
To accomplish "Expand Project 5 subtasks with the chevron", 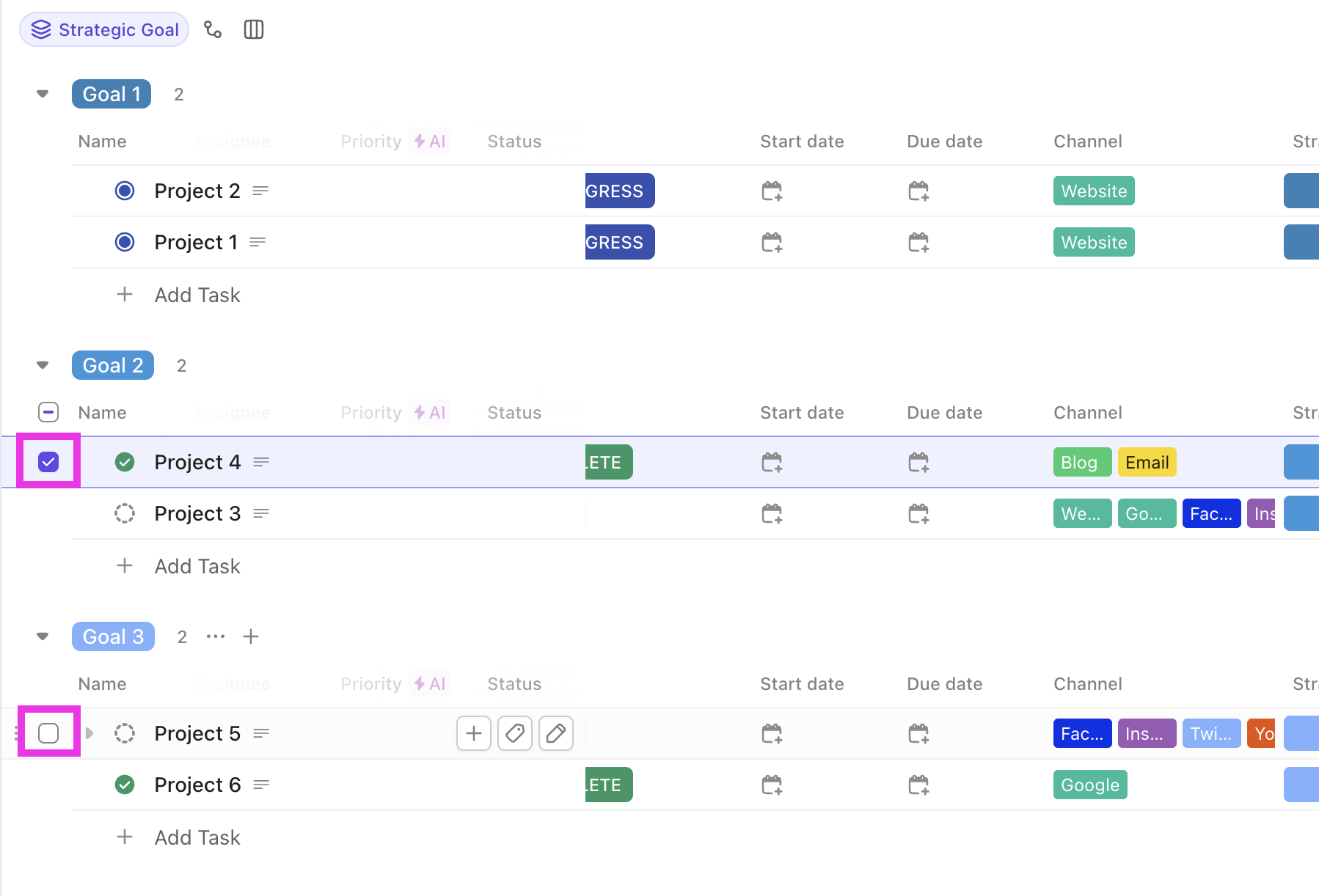I will (89, 732).
